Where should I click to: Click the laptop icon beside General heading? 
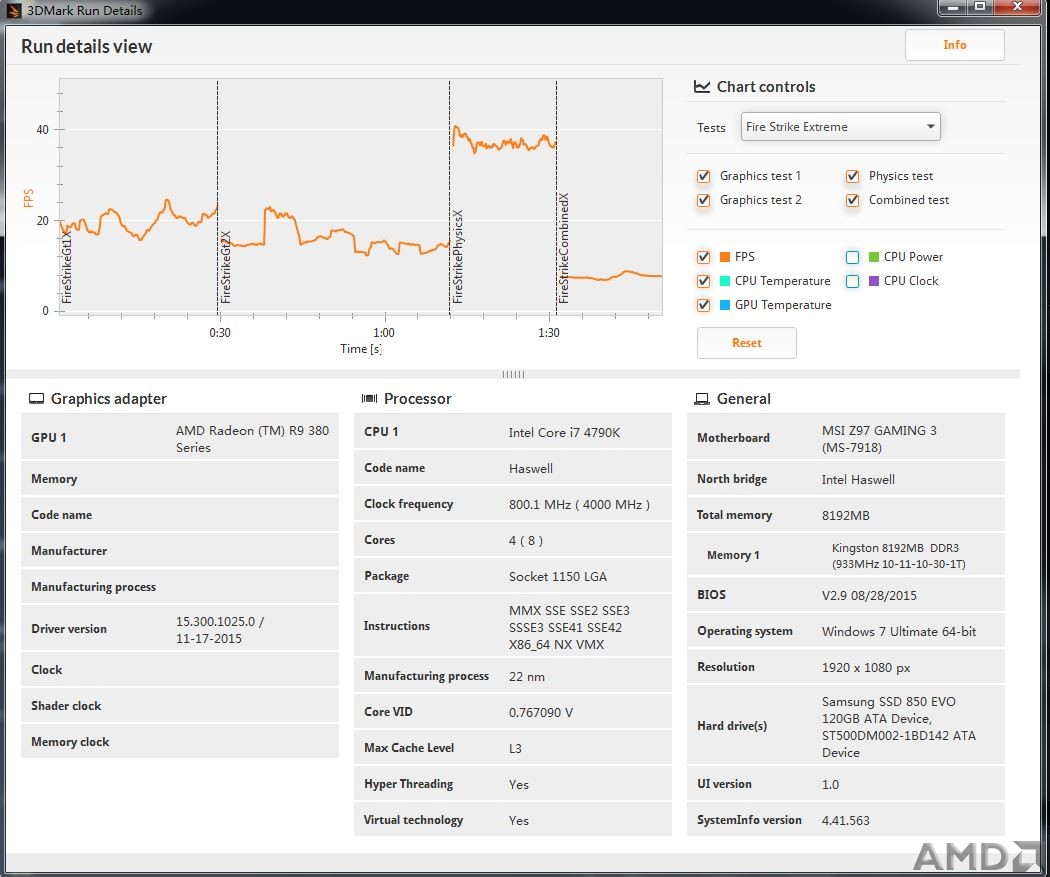pyautogui.click(x=702, y=399)
